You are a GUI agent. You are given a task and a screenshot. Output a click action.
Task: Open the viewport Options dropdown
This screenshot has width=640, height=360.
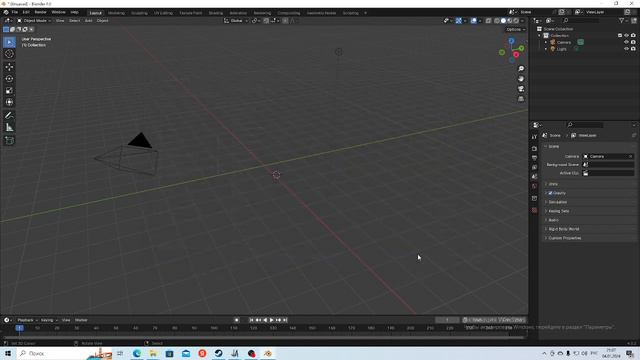(x=516, y=29)
